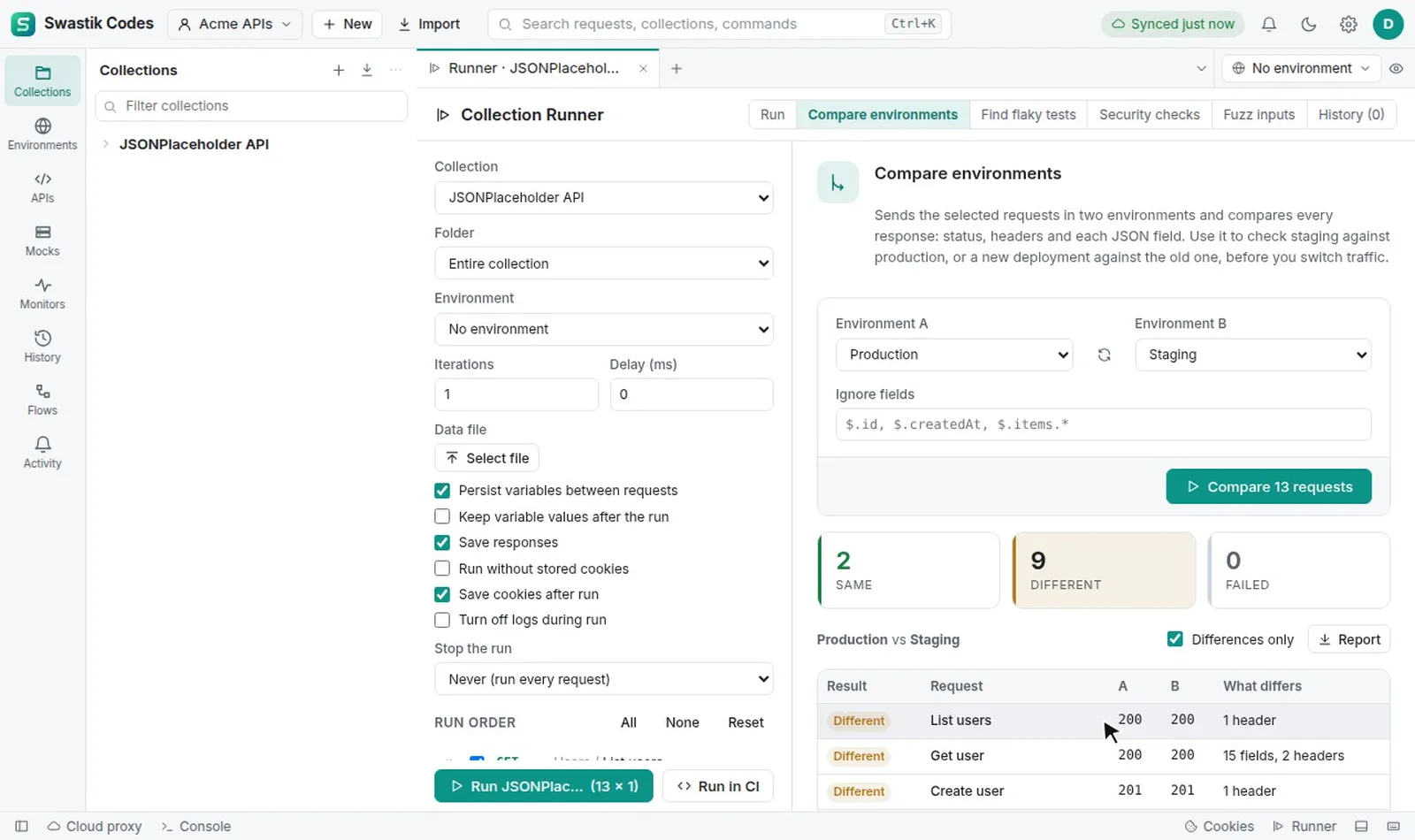The height and width of the screenshot is (840, 1415).
Task: Open the APIs sidebar section
Action: point(42,187)
